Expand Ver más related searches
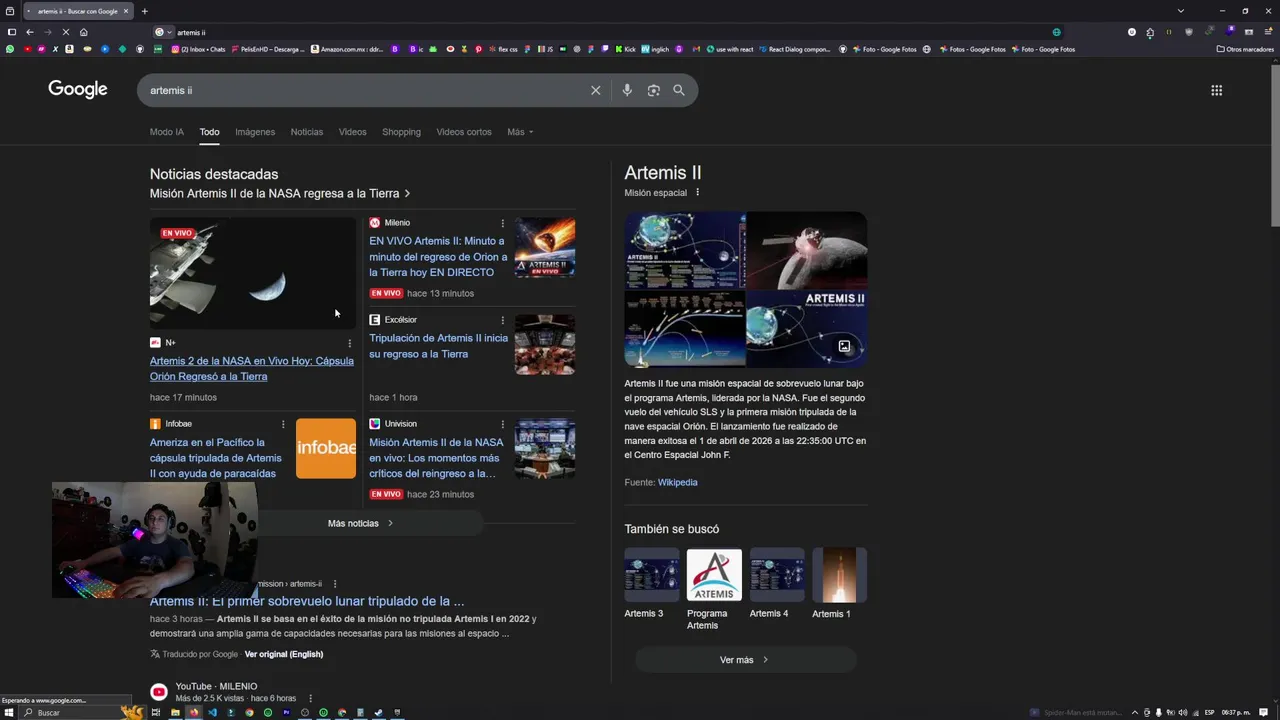The height and width of the screenshot is (720, 1280). [x=746, y=660]
